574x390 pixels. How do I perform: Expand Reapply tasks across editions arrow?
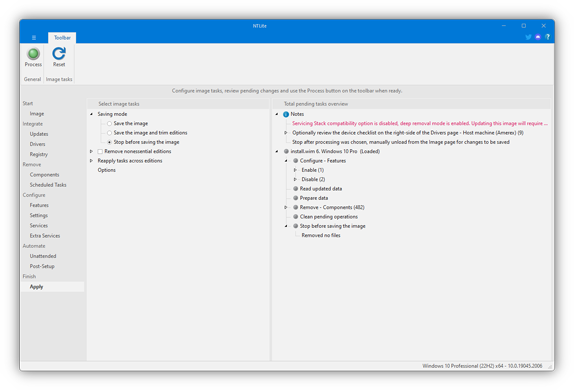91,161
